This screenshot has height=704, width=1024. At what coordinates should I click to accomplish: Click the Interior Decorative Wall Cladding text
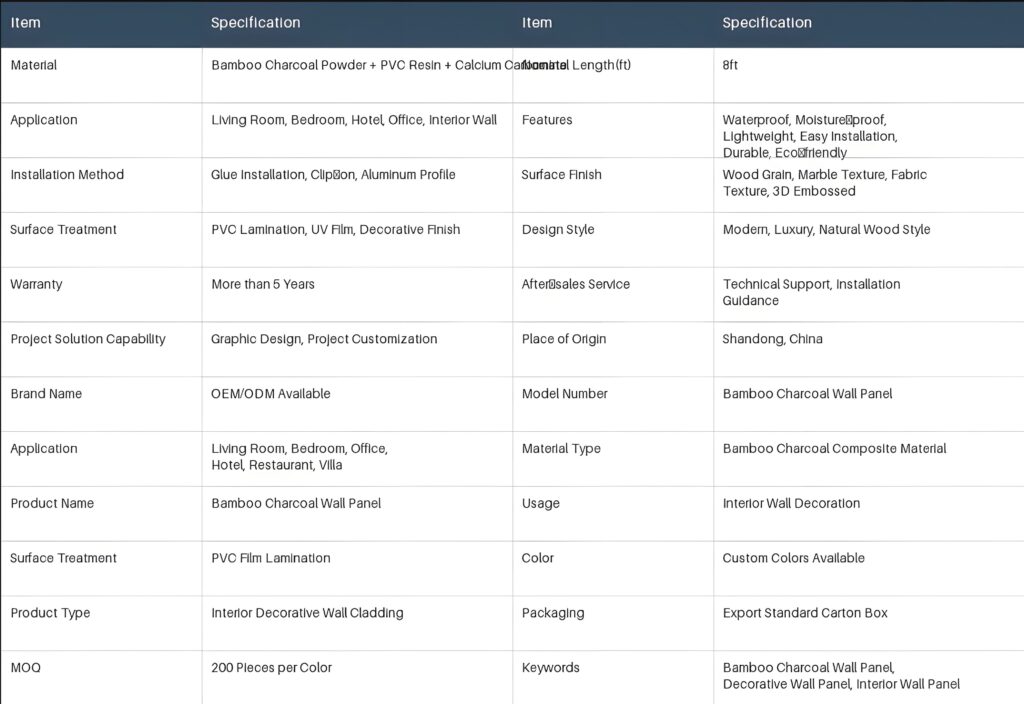pos(308,613)
